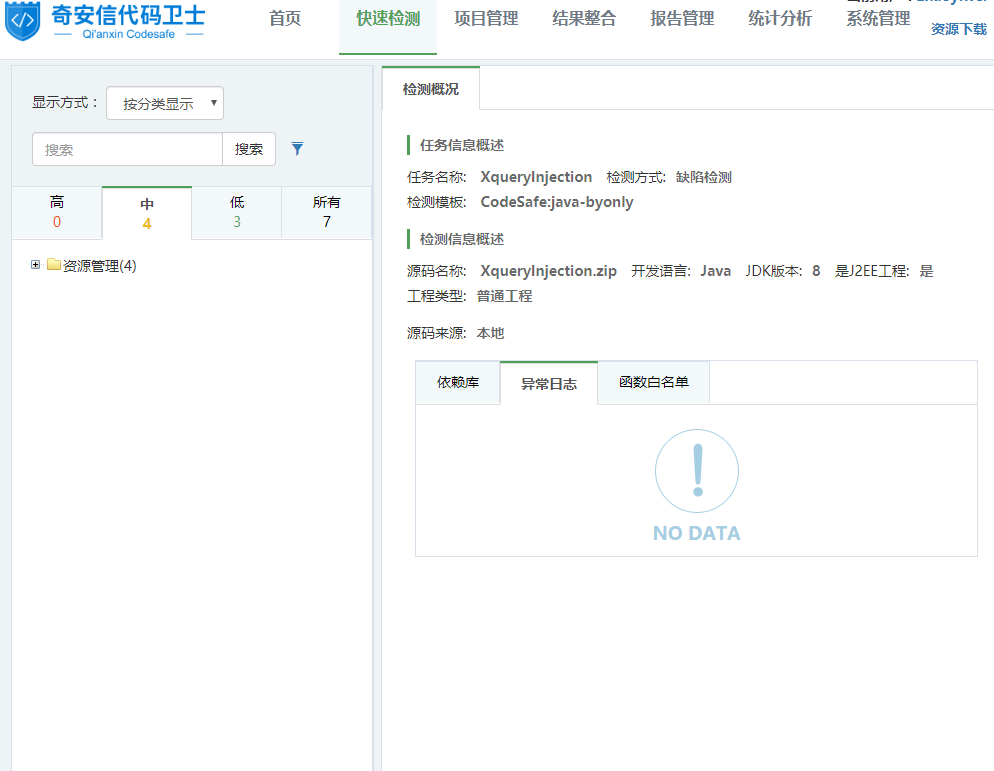Show high severity (高) defects tab
The height and width of the screenshot is (771, 994).
click(57, 212)
